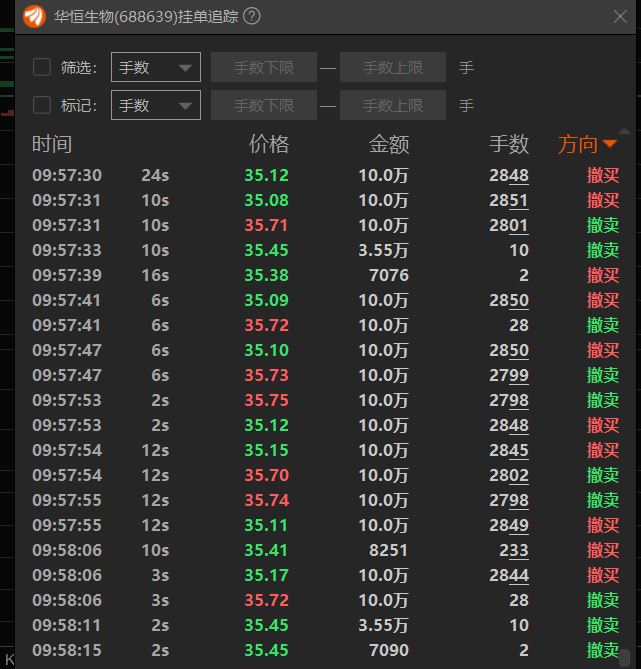Click price 35.74
Screen dimensions: 641x669
coord(266,500)
